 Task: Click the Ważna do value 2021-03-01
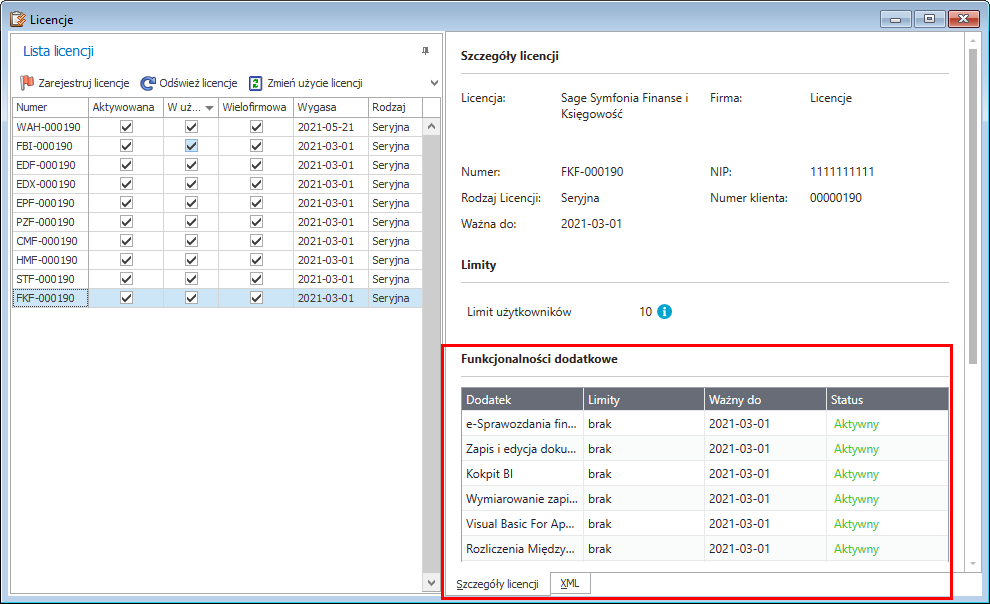coord(592,223)
